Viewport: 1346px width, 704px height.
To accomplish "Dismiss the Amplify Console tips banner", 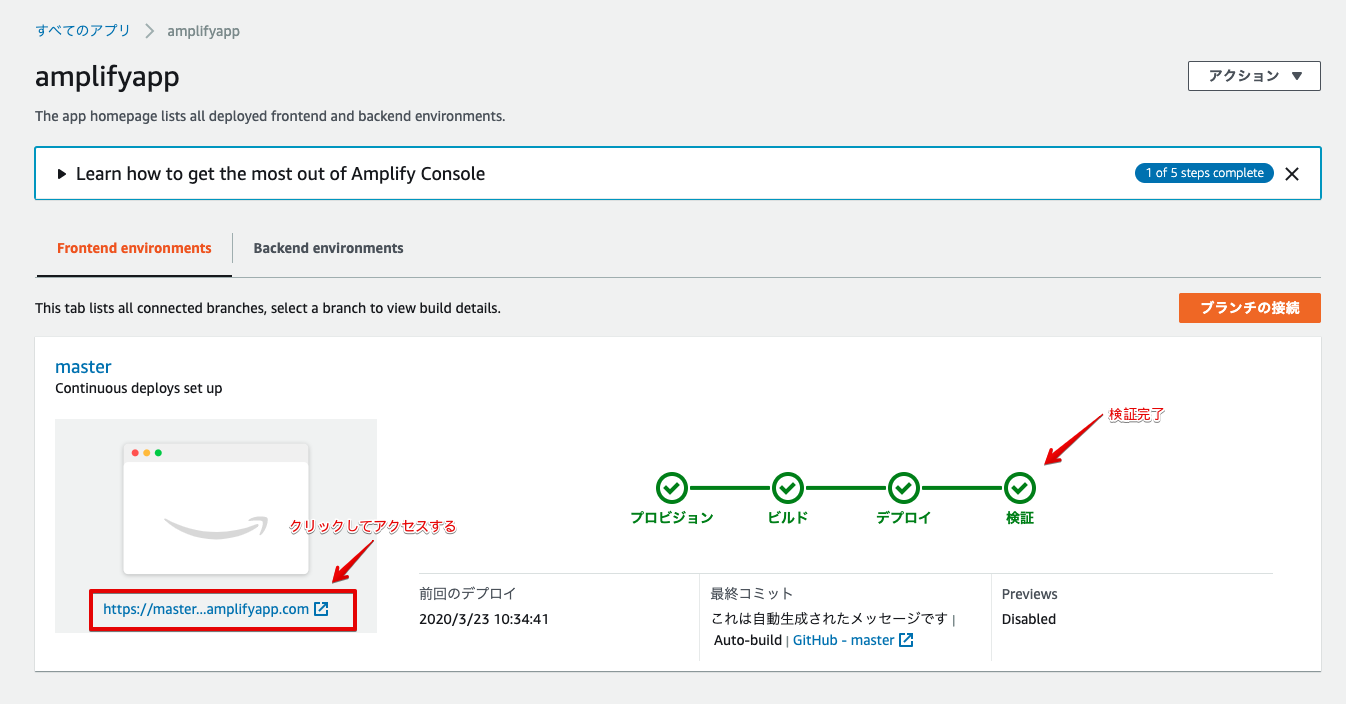I will 1292,172.
